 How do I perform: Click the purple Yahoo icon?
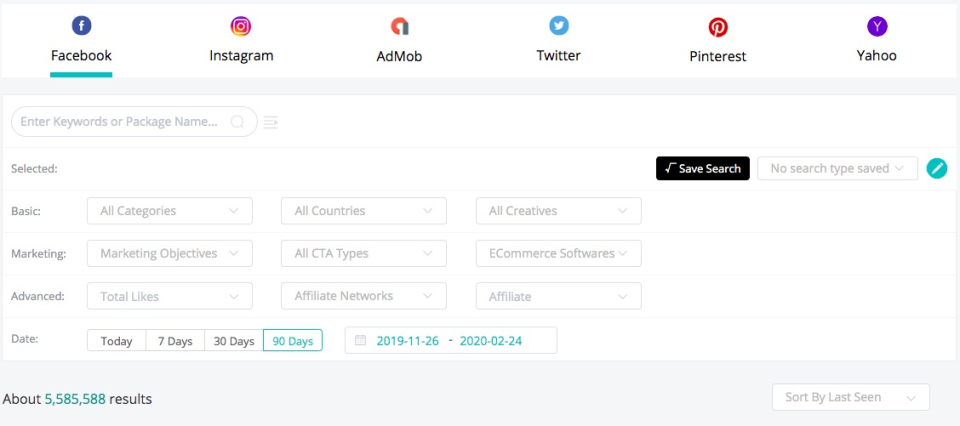click(x=877, y=26)
